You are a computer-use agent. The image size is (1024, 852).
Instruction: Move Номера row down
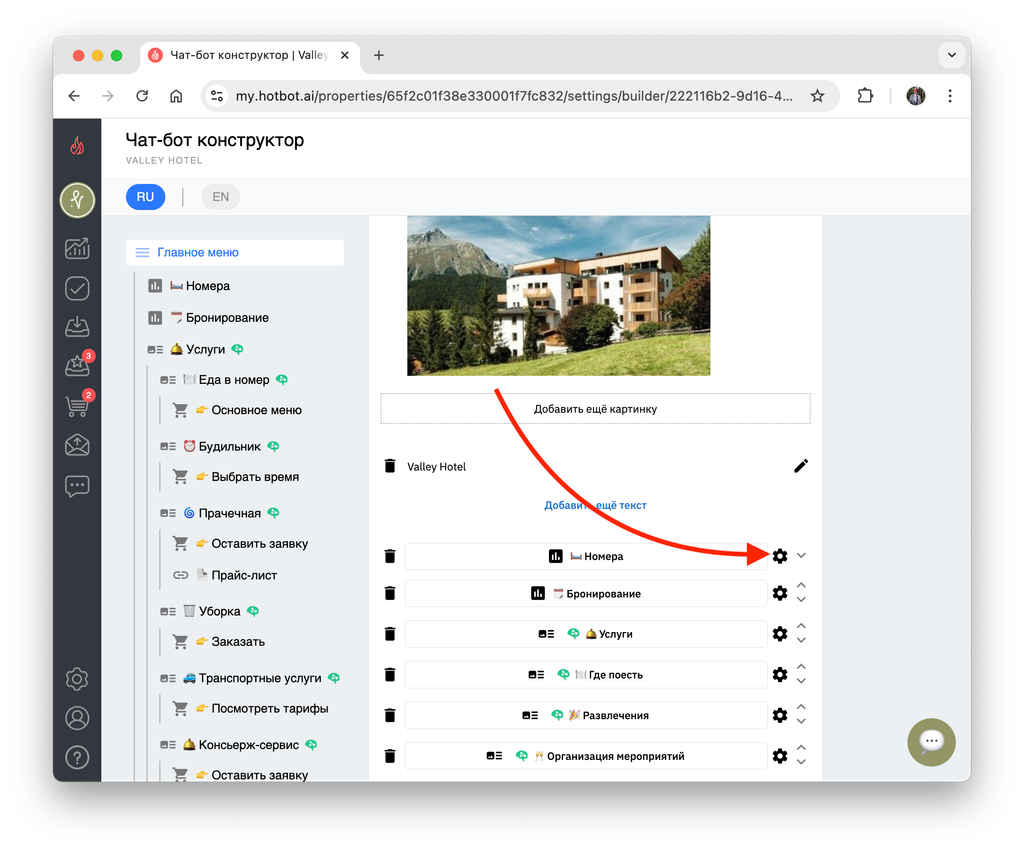(x=801, y=556)
